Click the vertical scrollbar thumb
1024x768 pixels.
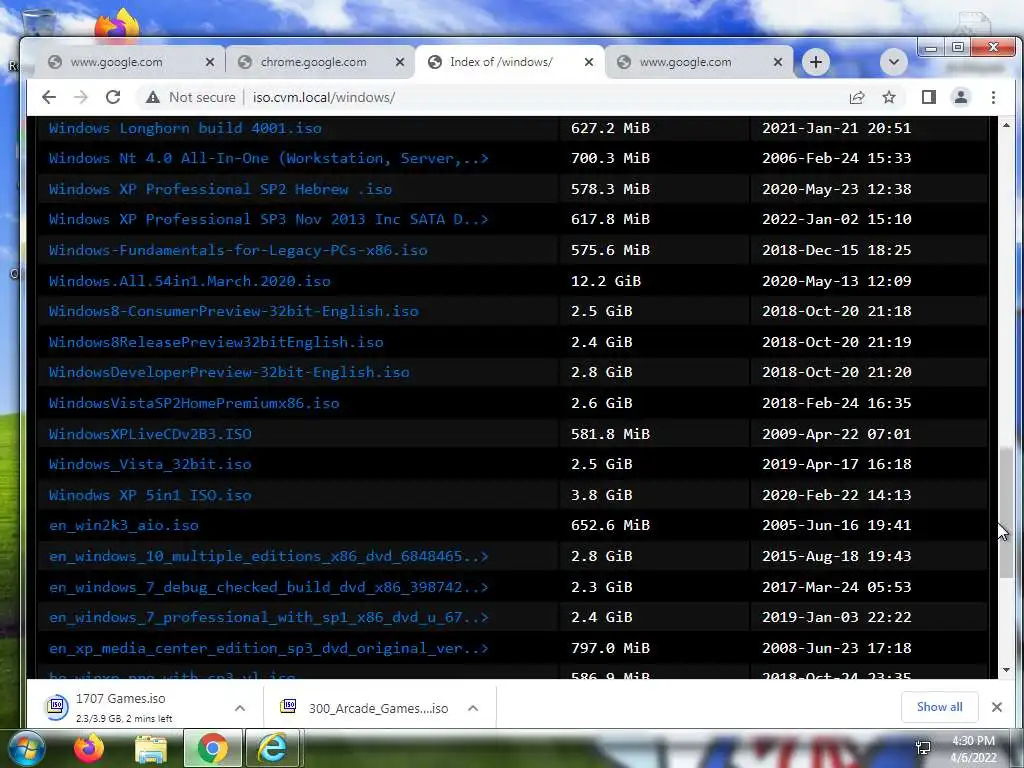pyautogui.click(x=1006, y=512)
